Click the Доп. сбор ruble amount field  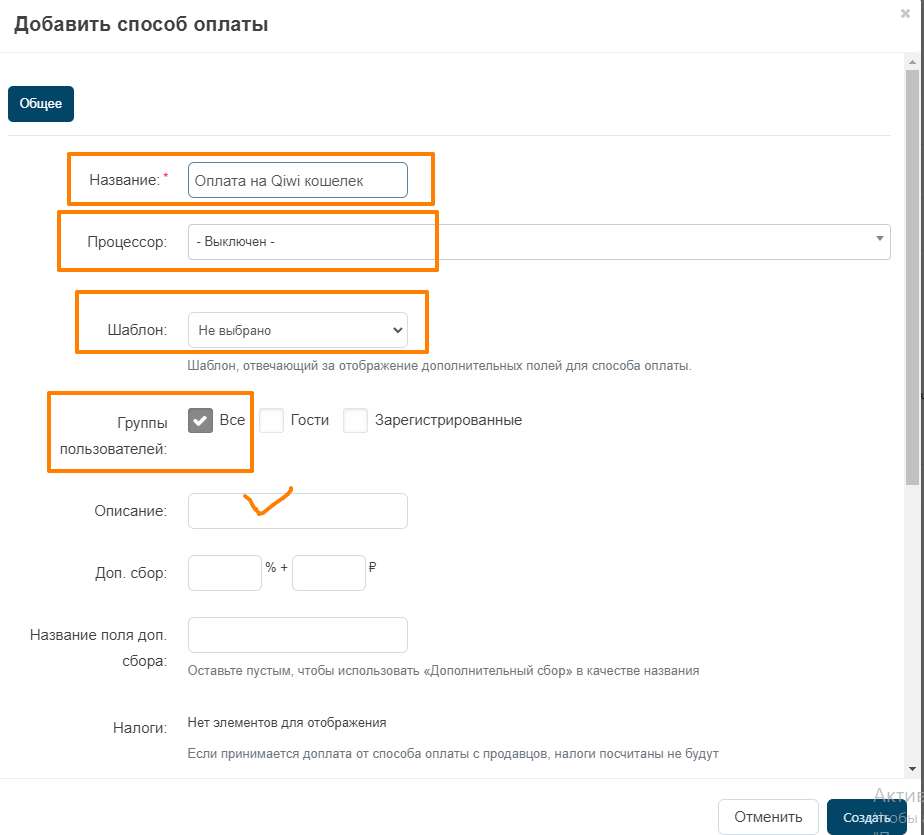point(329,573)
